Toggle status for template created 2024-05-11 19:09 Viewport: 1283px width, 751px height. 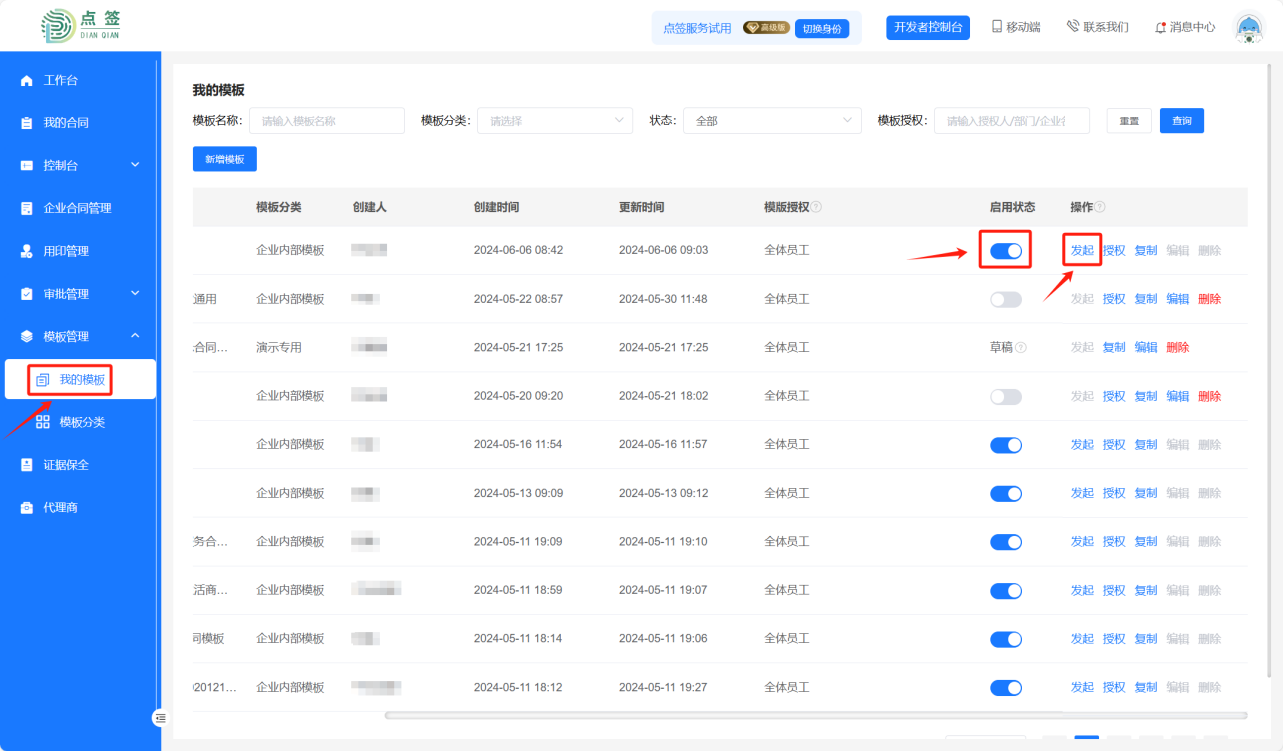[x=1006, y=542]
